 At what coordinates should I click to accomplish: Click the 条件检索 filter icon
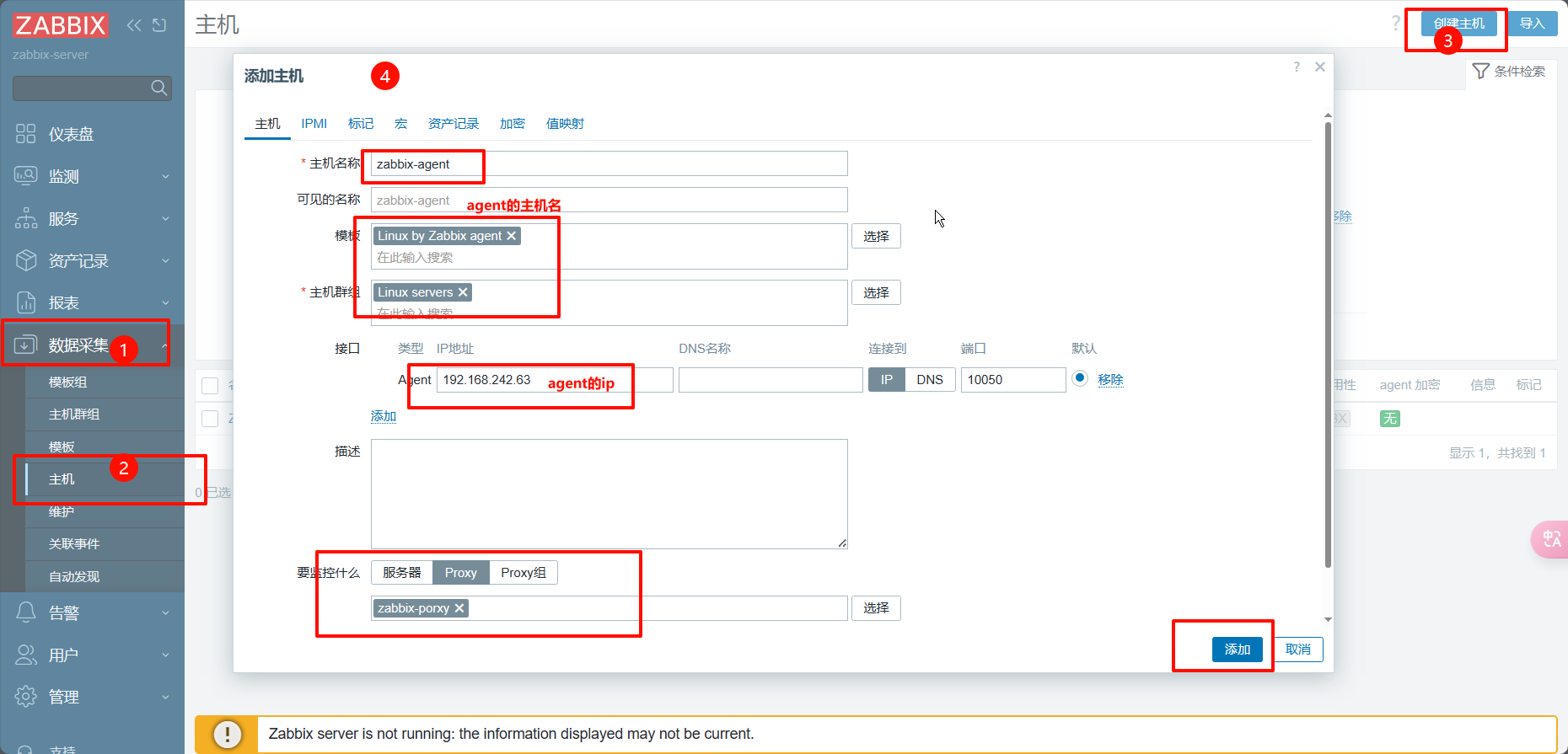point(1480,72)
